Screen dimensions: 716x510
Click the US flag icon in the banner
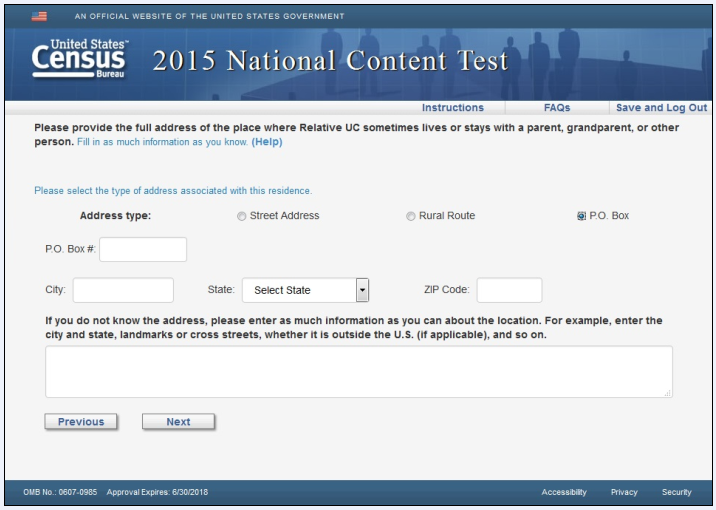pyautogui.click(x=39, y=16)
